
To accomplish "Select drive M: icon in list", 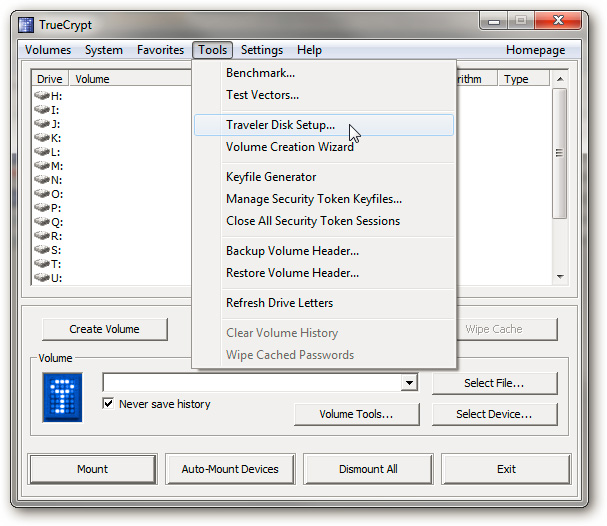I will [42, 166].
